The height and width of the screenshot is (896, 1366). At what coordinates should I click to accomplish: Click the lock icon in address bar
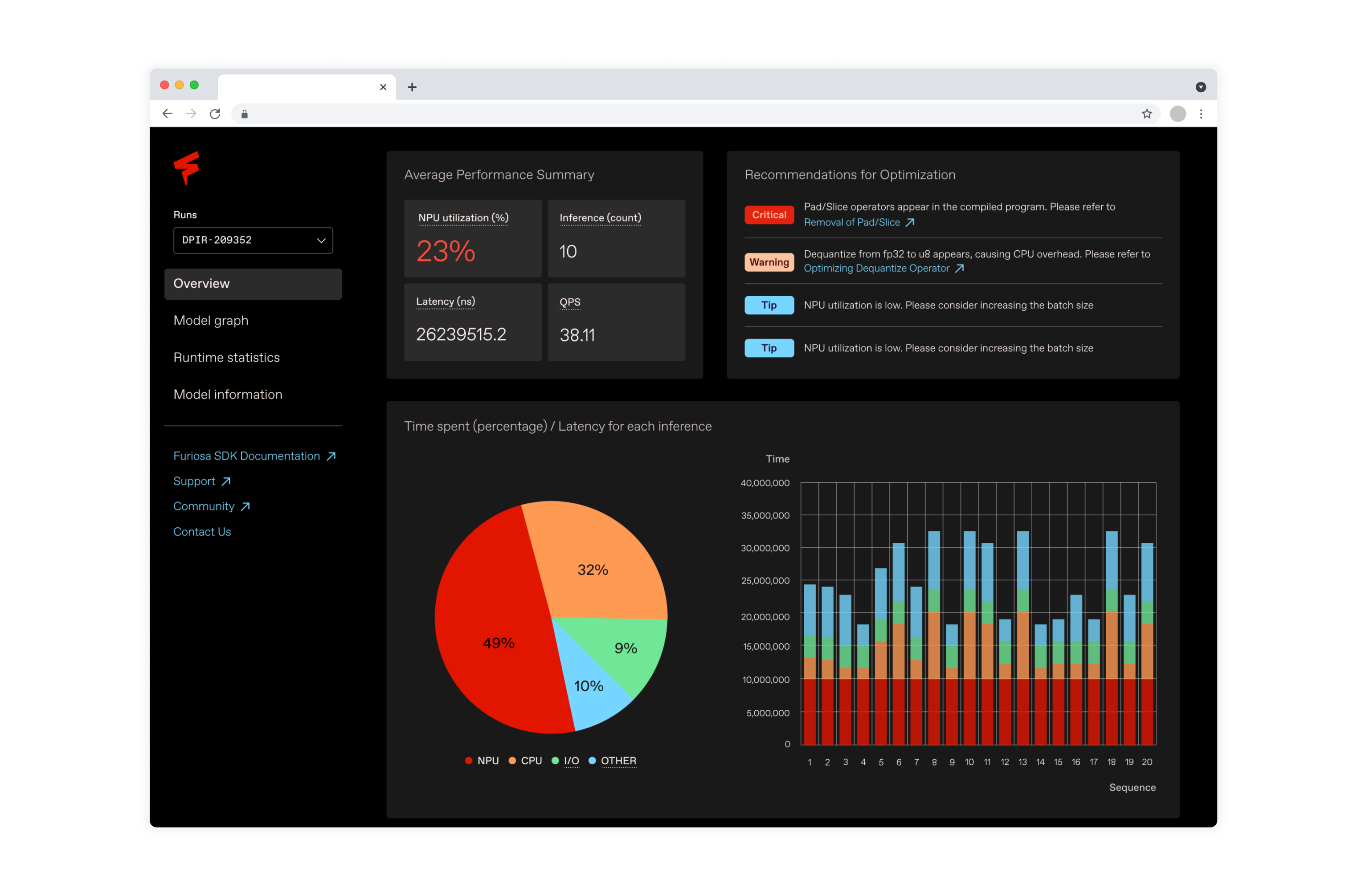(245, 114)
